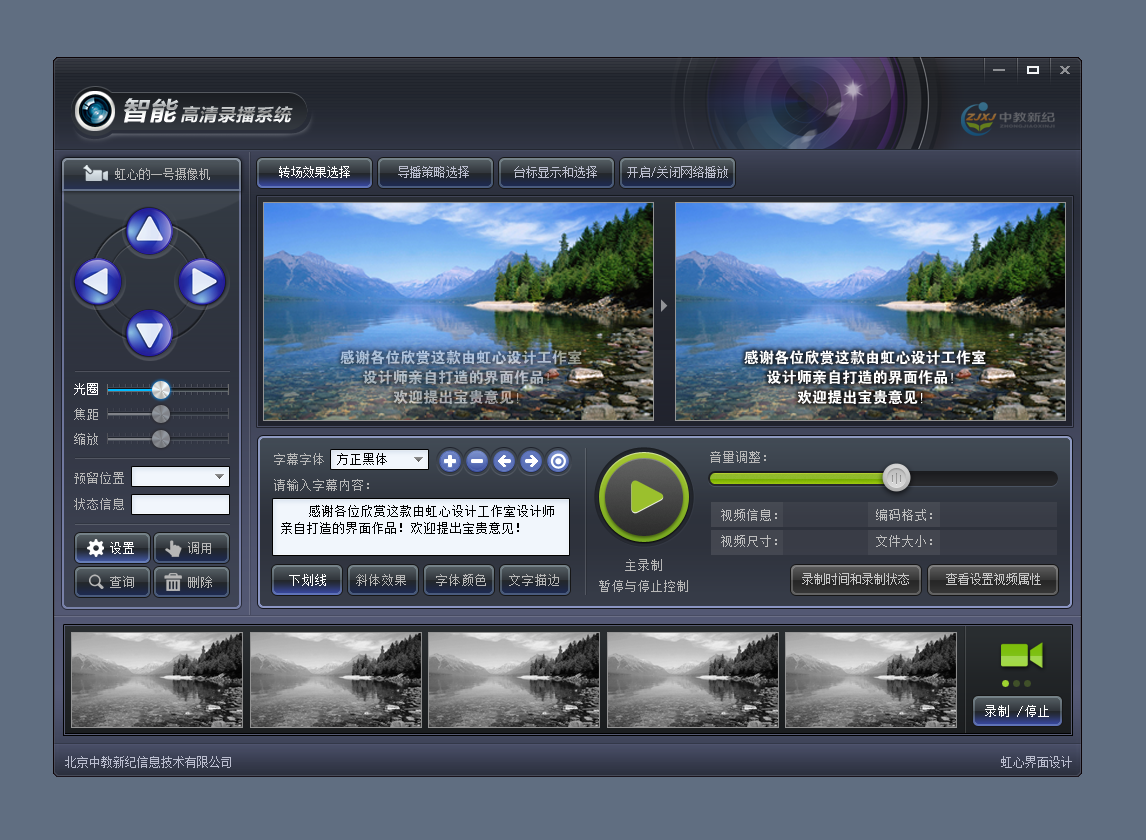
Task: Select the fourth grayscale thumbnail
Action: tap(693, 680)
